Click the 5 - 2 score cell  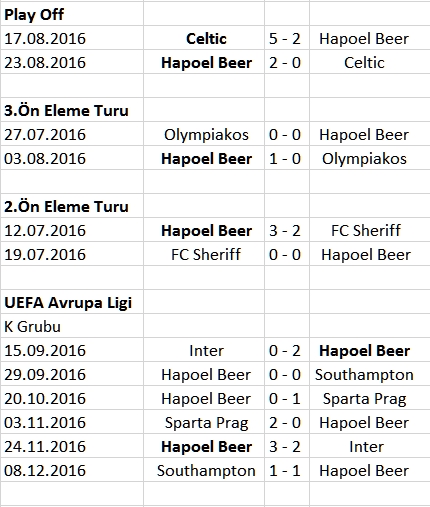coord(287,38)
